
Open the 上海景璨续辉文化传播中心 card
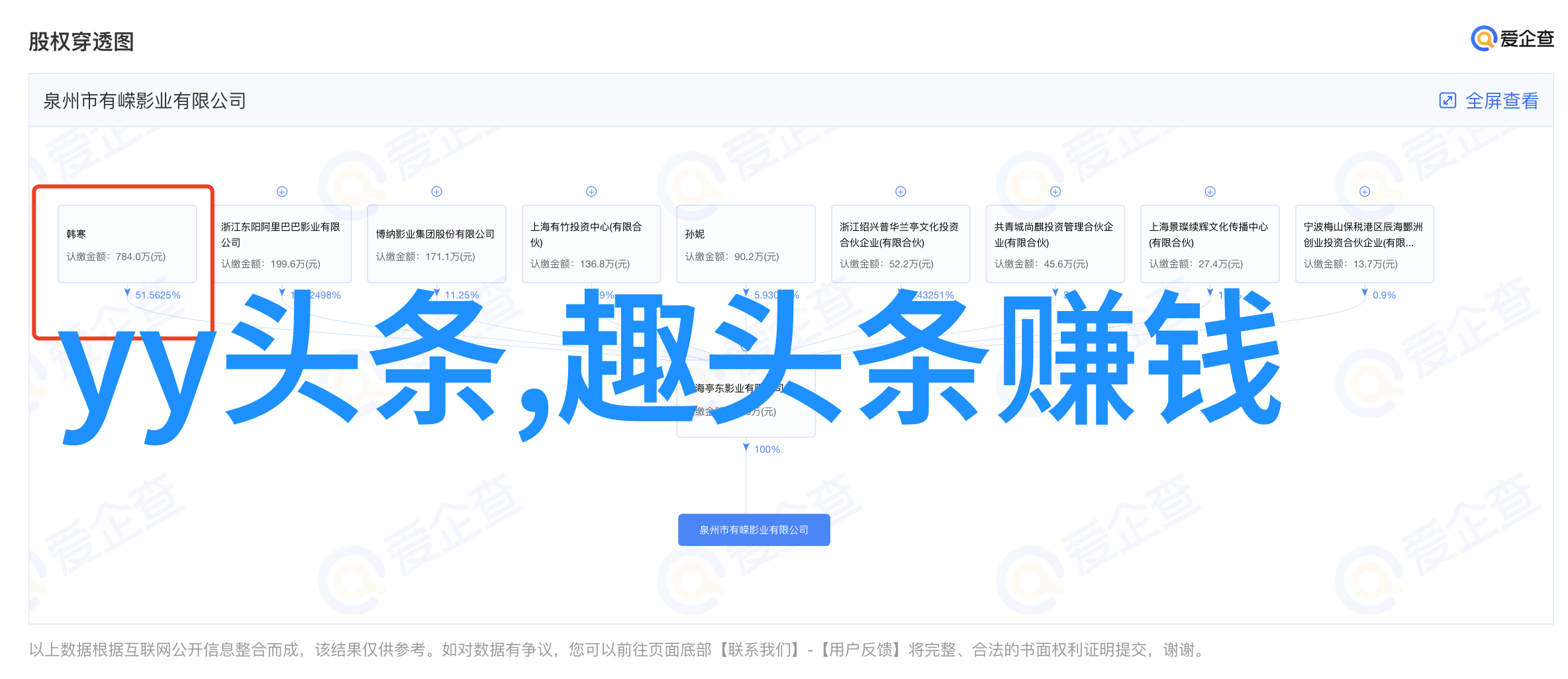click(x=1210, y=244)
